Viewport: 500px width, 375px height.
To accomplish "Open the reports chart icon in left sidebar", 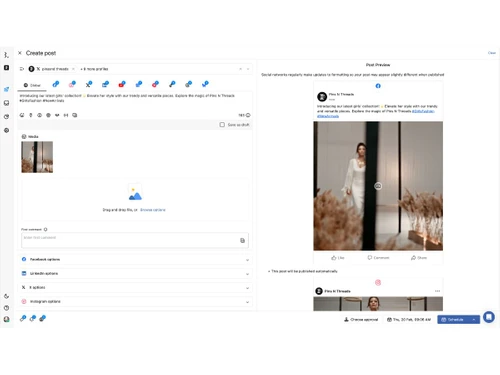I will [x=6, y=117].
